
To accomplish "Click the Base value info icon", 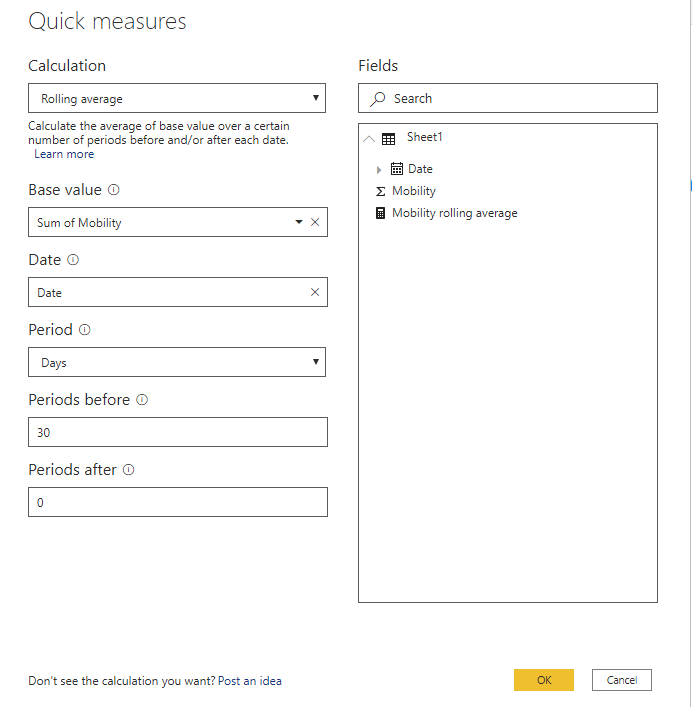I will click(x=114, y=190).
